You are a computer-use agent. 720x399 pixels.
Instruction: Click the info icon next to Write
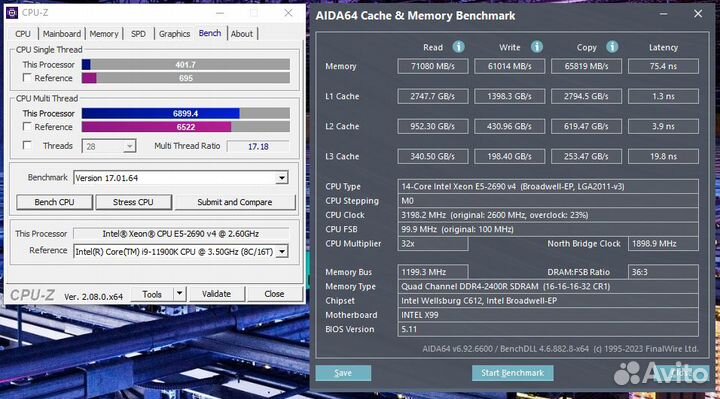537,47
